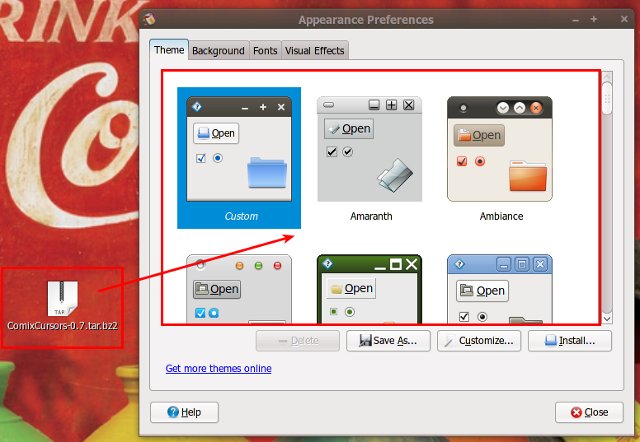
Task: Click the Close button at bottom
Action: pos(589,412)
